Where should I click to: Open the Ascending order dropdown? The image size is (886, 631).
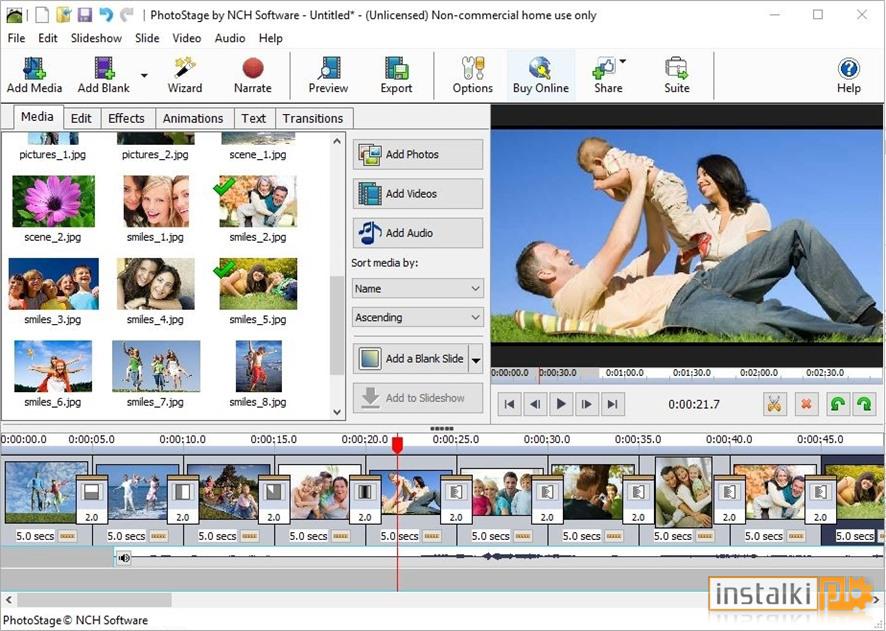pyautogui.click(x=418, y=317)
